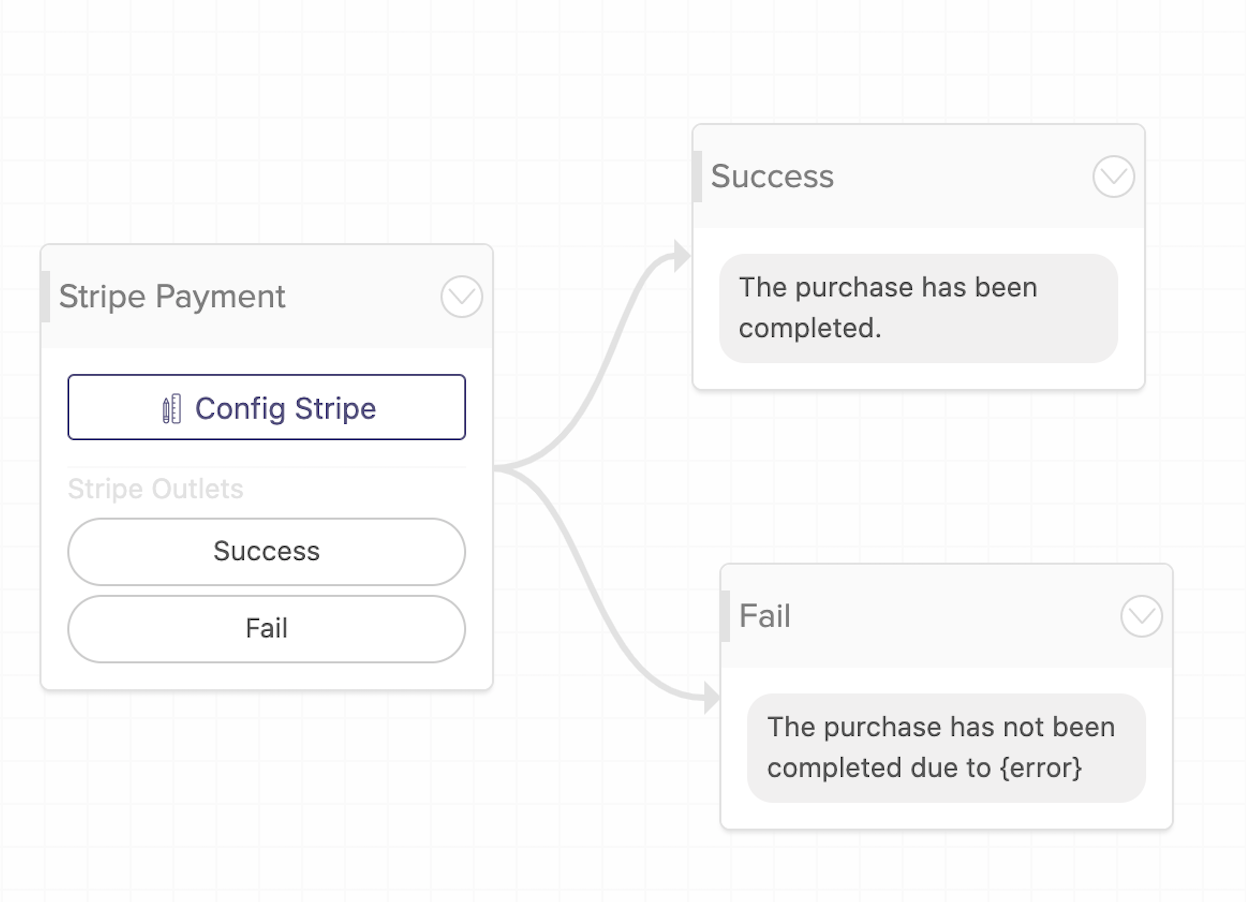The width and height of the screenshot is (1246, 902).
Task: Select the Fail outlet pill
Action: (x=267, y=629)
